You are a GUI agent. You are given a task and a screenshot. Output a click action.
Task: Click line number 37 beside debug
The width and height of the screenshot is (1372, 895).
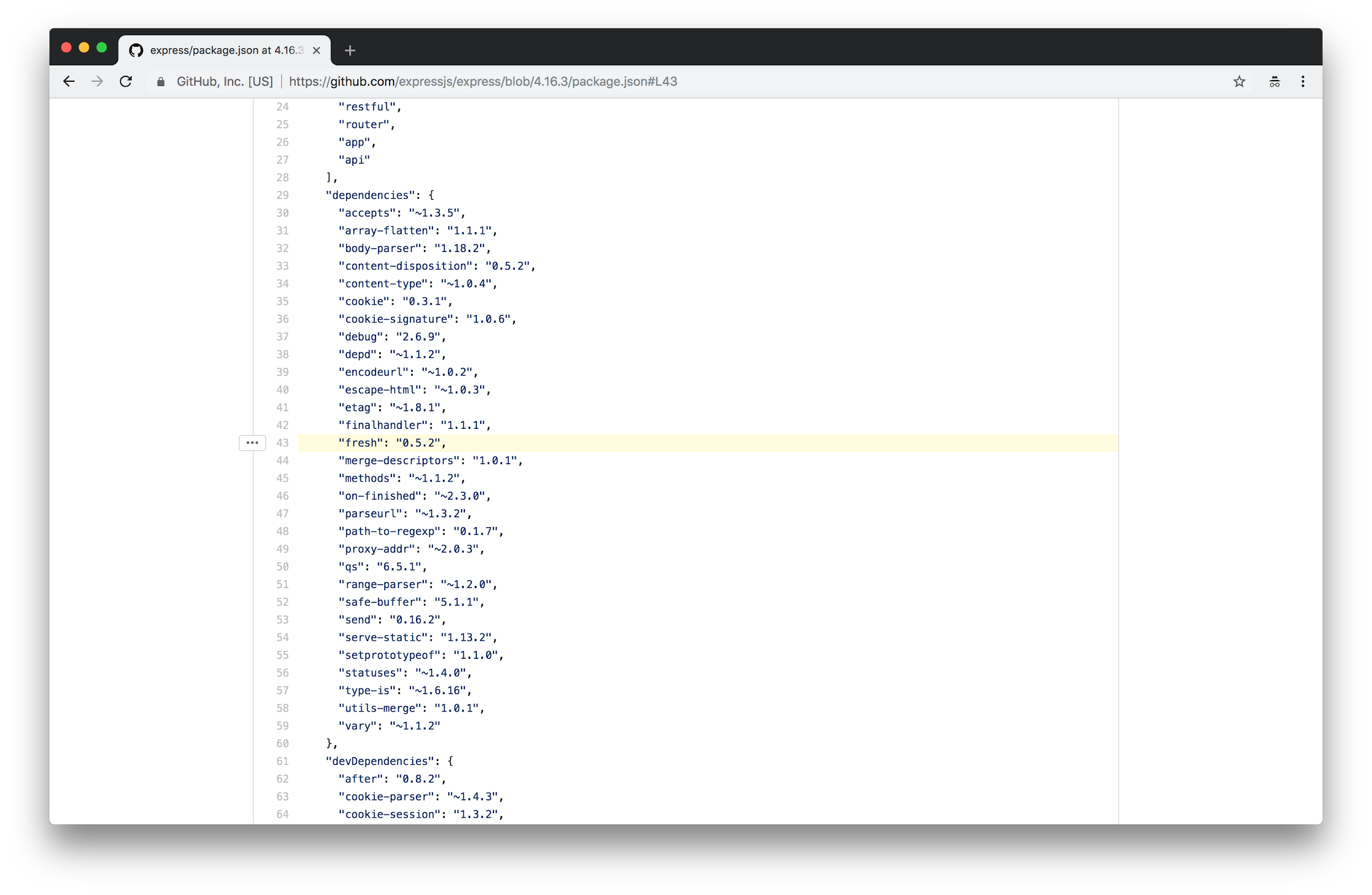[283, 337]
